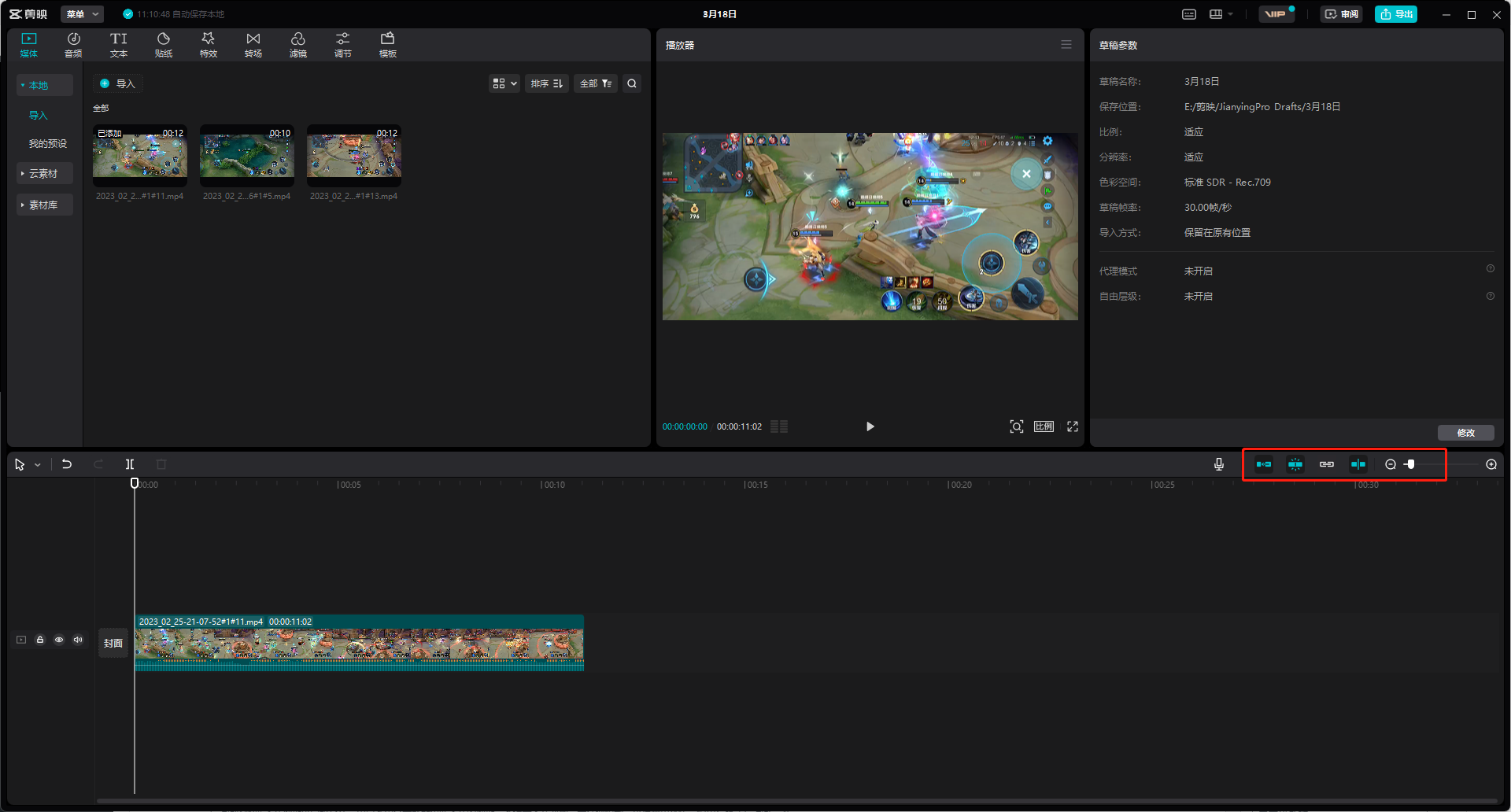Image resolution: width=1511 pixels, height=812 pixels.
Task: Open the pointer tool mode dropdown arrow
Action: coord(37,465)
